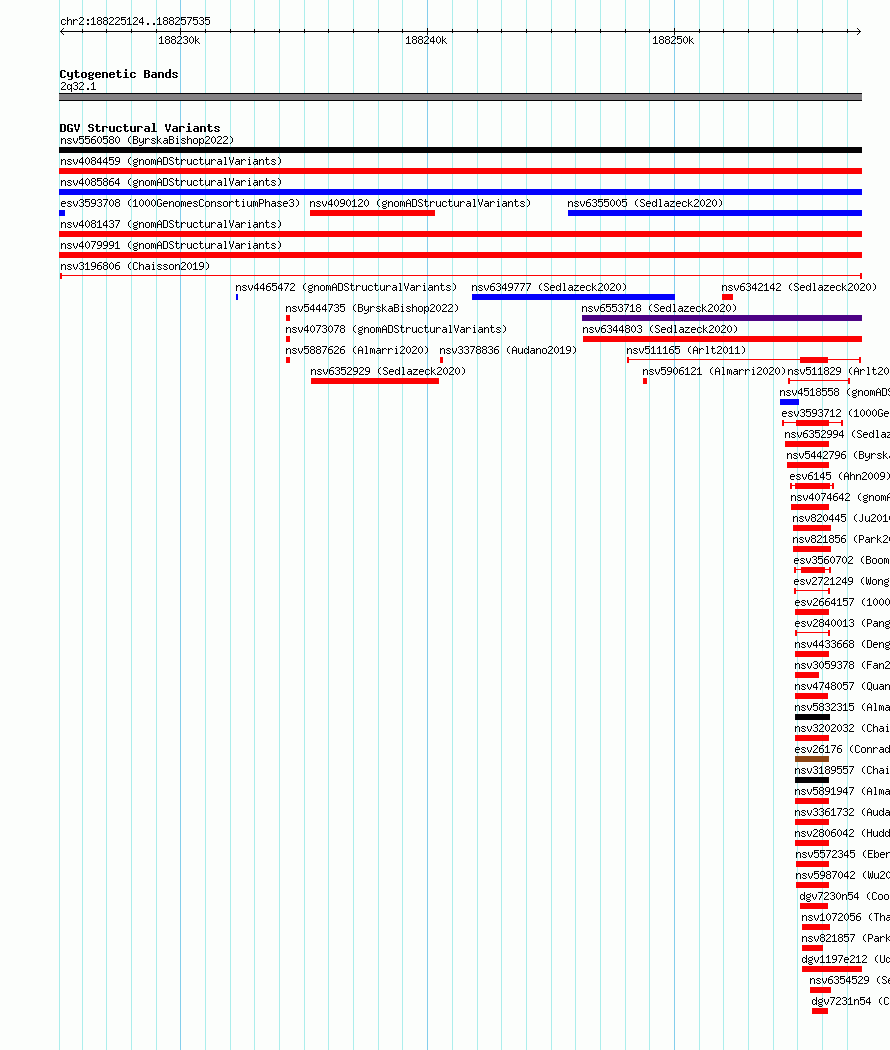890x1050 pixels.
Task: Open variant nsv4081437 gnomAD label
Action: pos(171,224)
